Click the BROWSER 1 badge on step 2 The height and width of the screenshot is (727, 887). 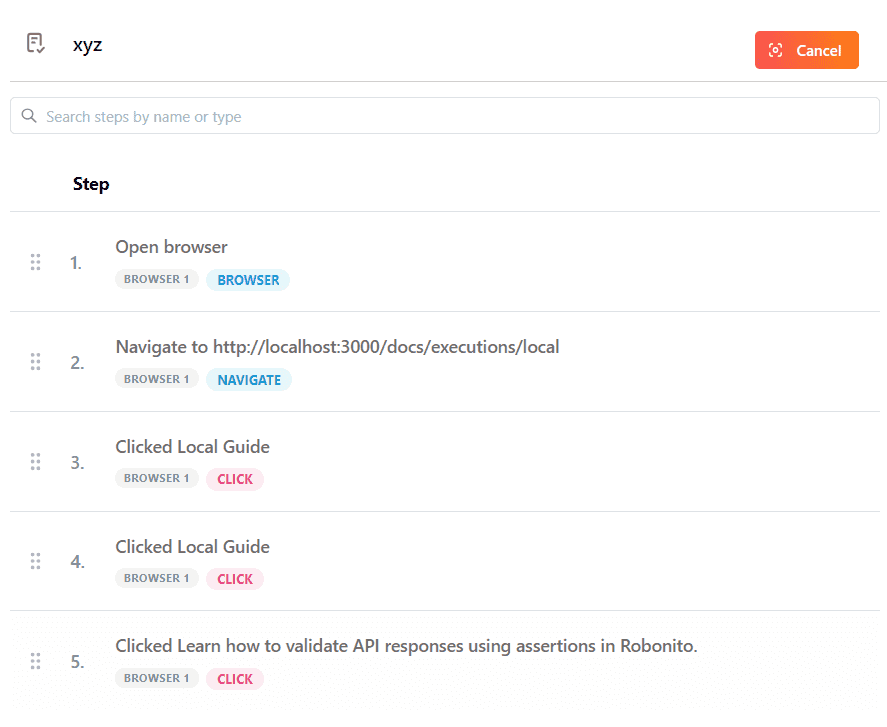click(x=157, y=379)
